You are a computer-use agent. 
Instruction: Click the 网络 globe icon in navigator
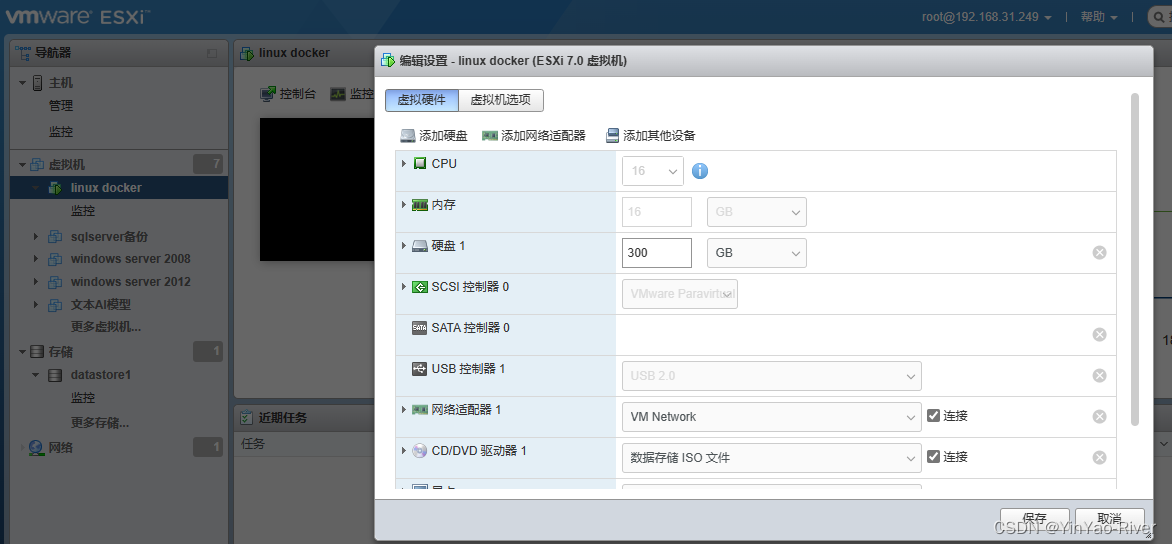(36, 448)
